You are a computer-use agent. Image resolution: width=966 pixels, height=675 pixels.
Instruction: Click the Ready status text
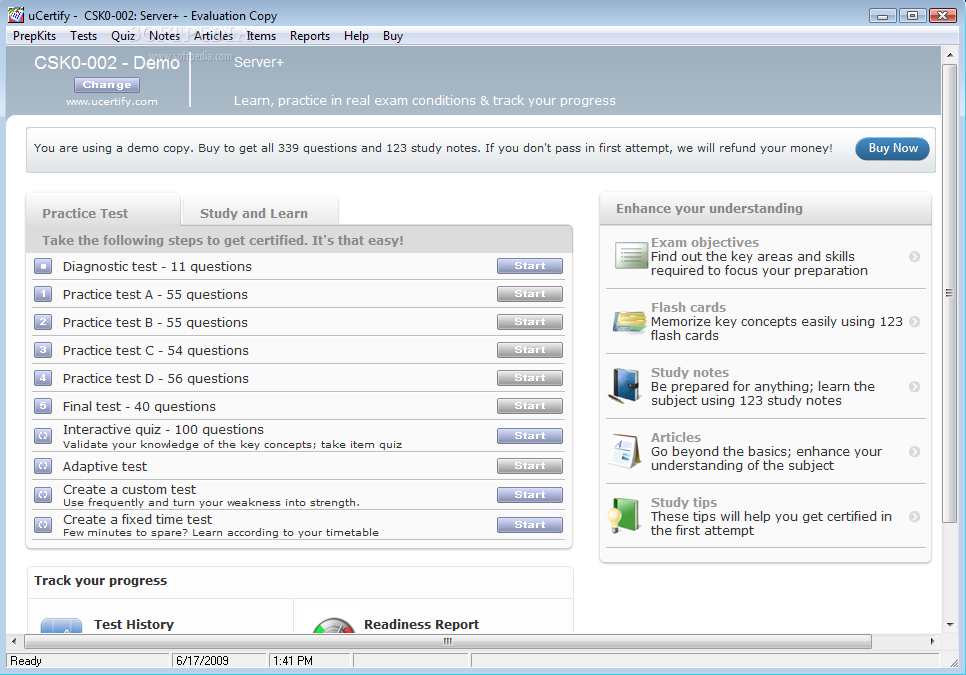tap(26, 661)
